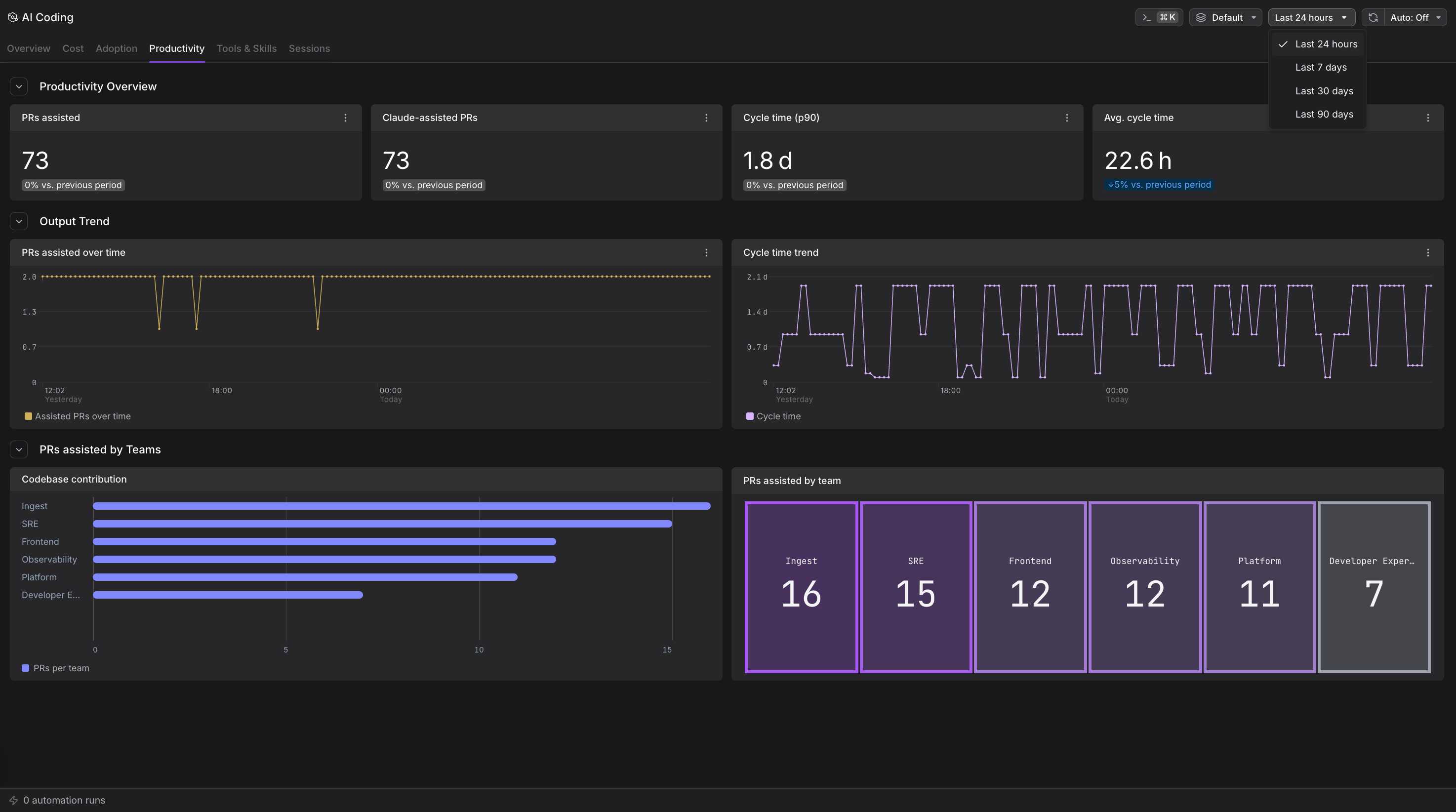The height and width of the screenshot is (812, 1456).
Task: Select Last 30 days option
Action: 1318,91
